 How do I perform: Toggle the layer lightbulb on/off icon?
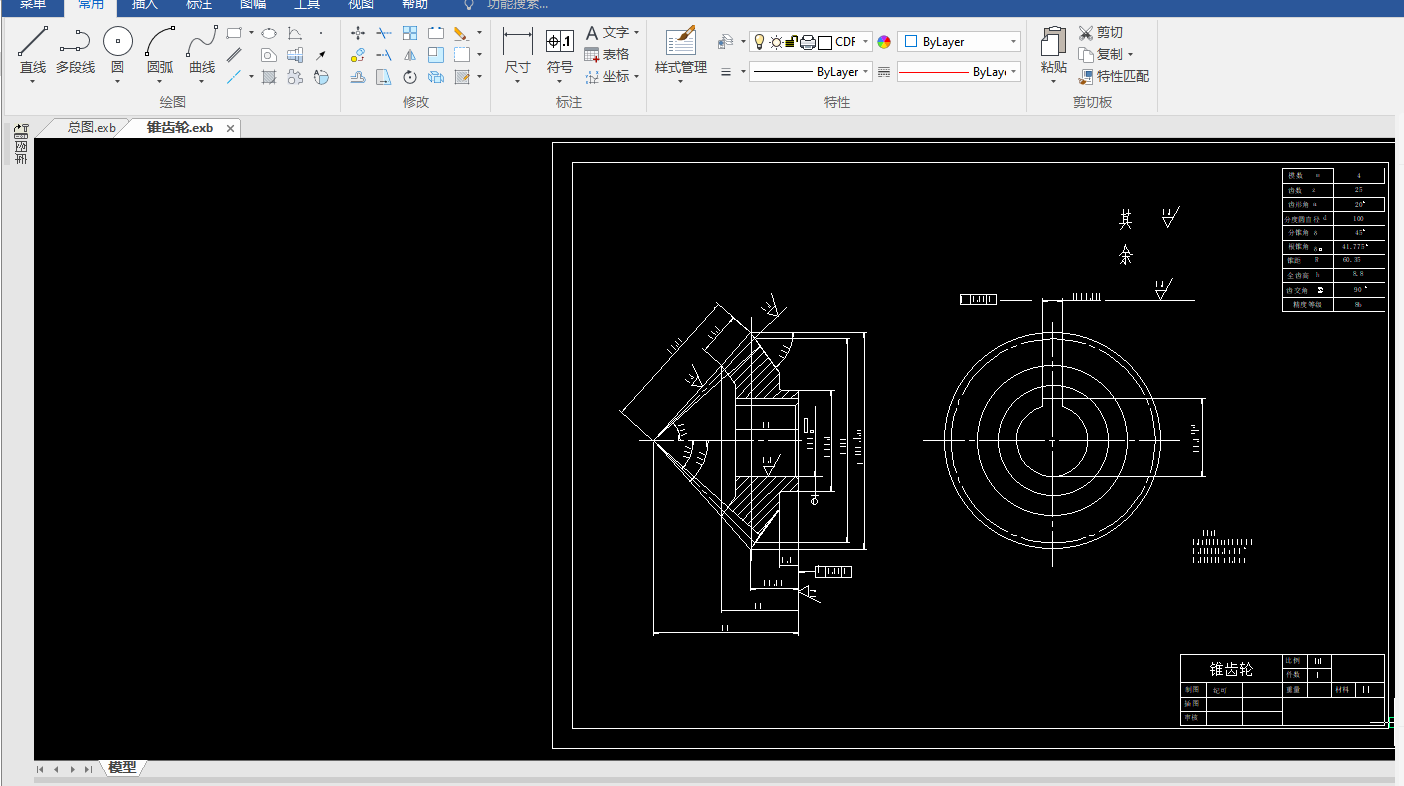click(758, 42)
